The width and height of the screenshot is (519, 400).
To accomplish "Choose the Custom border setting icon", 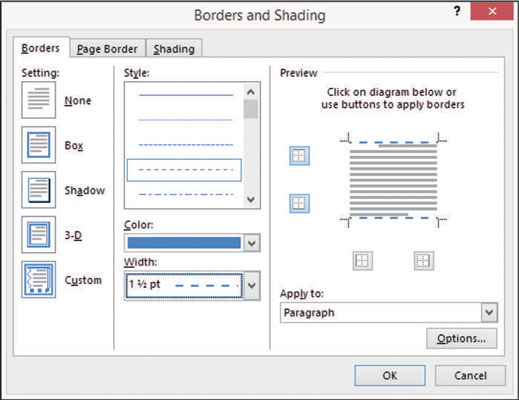I will 39,280.
